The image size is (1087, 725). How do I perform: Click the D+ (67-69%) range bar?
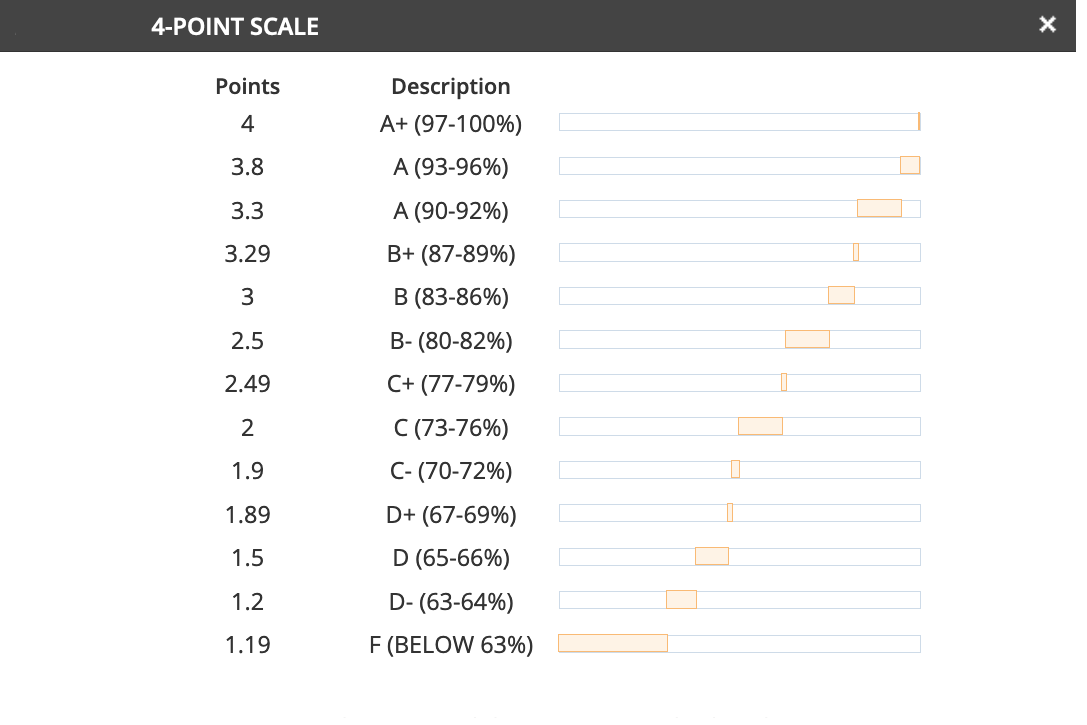click(x=739, y=513)
